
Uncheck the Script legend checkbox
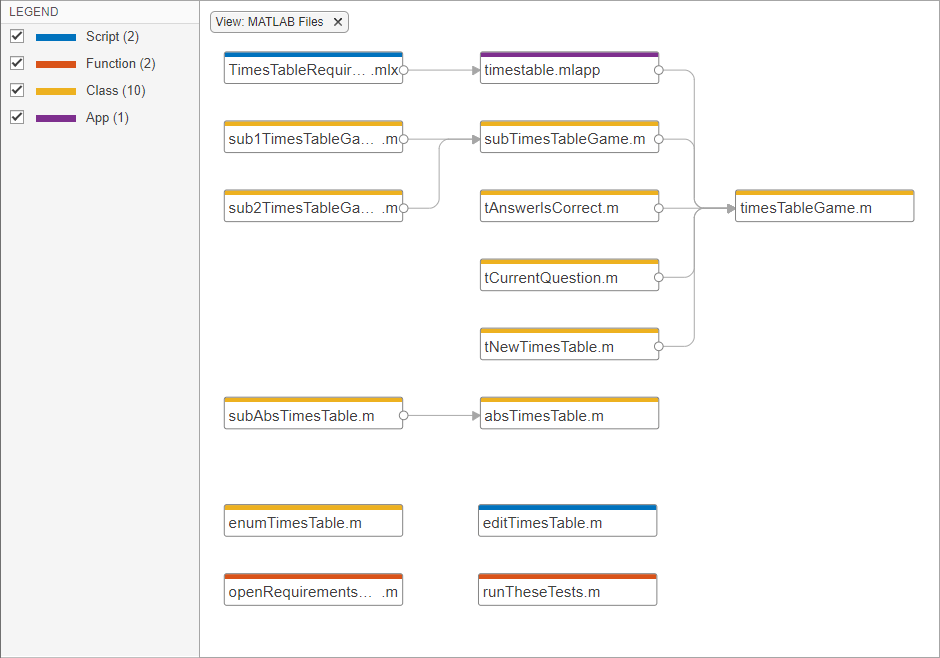click(x=17, y=36)
